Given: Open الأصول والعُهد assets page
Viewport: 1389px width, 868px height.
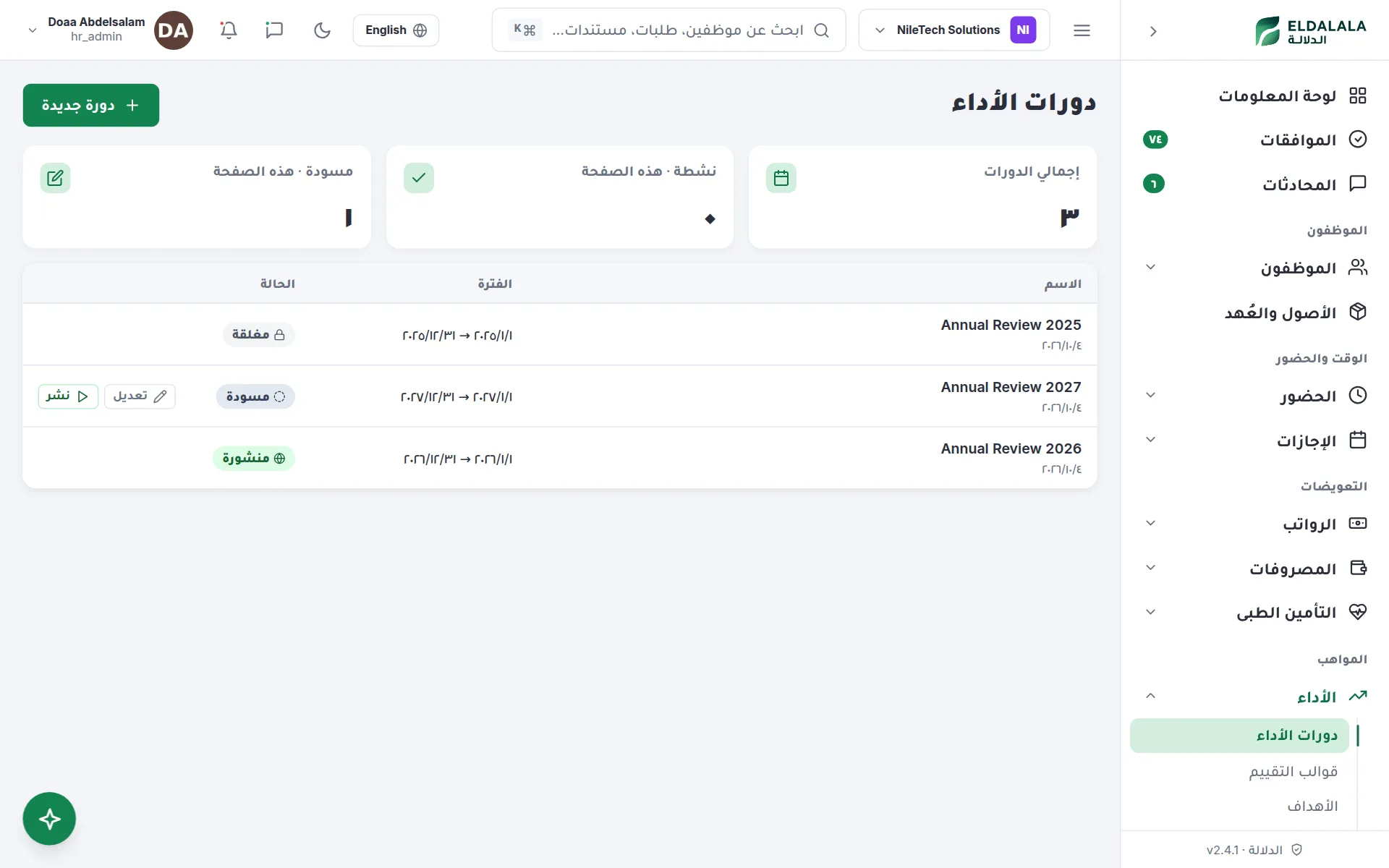Looking at the screenshot, I should (1254, 312).
